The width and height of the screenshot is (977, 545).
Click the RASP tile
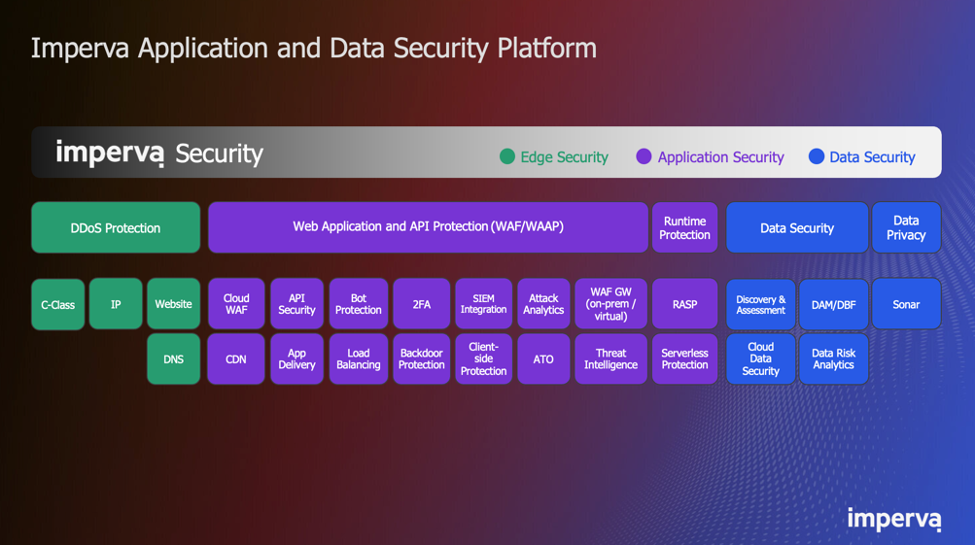[685, 304]
